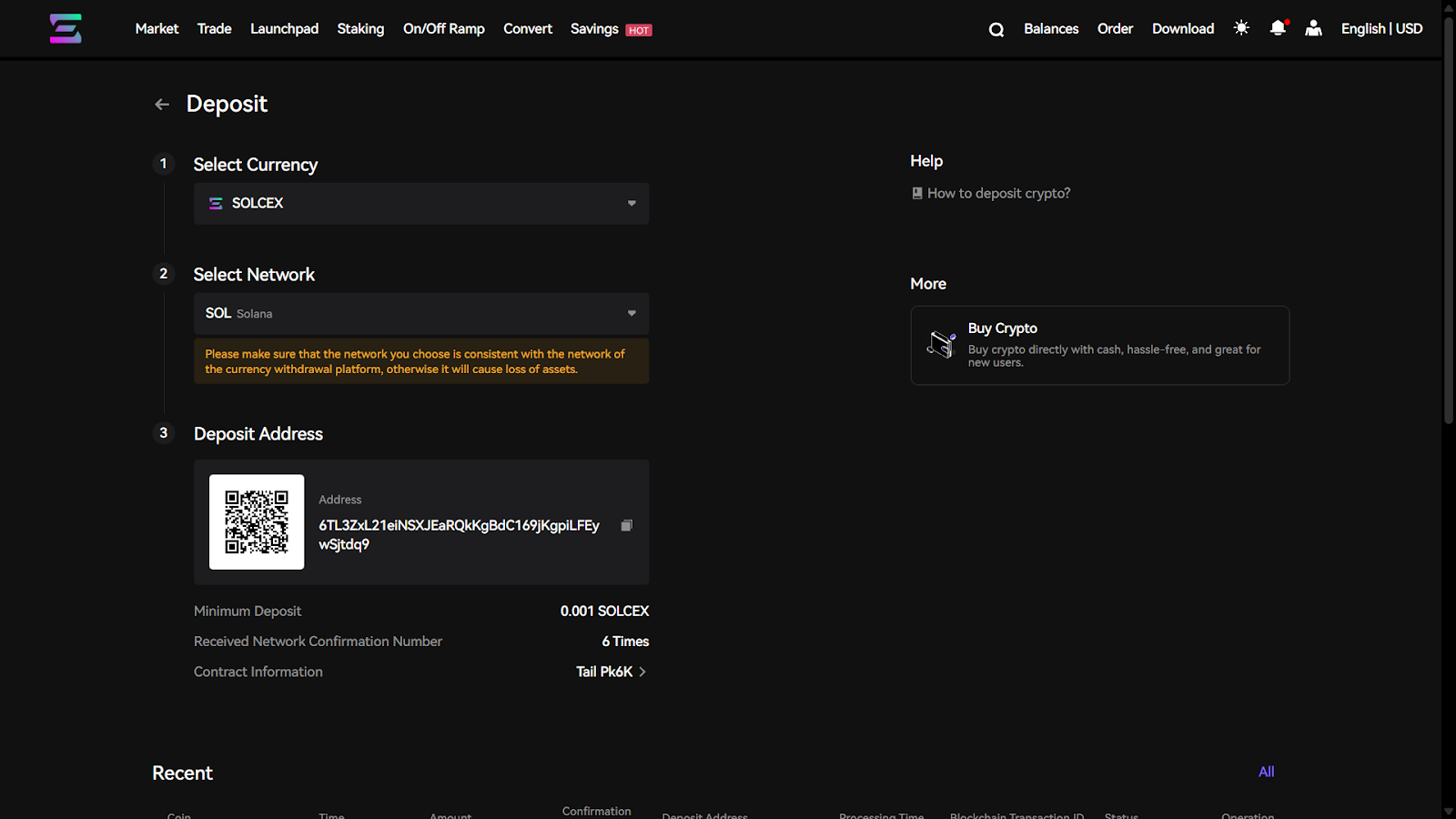
Task: Open How to deposit crypto help link
Action: pyautogui.click(x=998, y=194)
